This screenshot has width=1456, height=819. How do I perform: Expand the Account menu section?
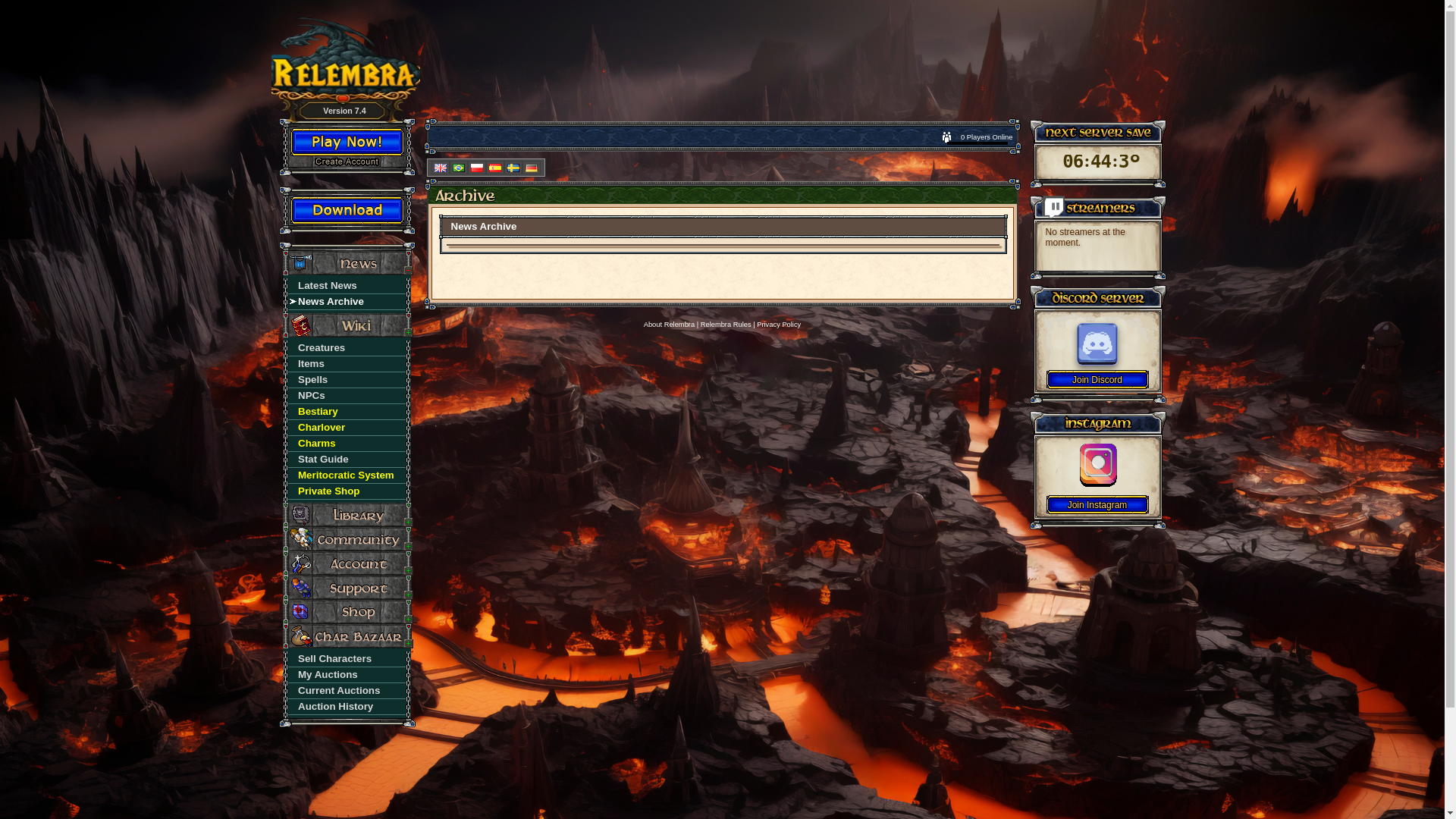408,570
